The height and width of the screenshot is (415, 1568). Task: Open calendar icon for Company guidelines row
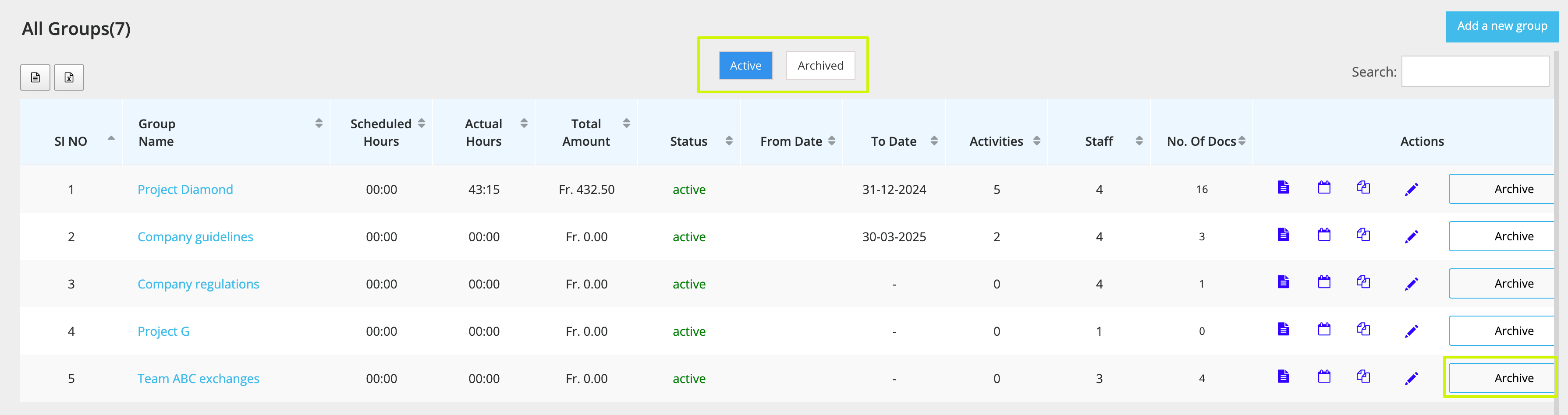[x=1324, y=235]
